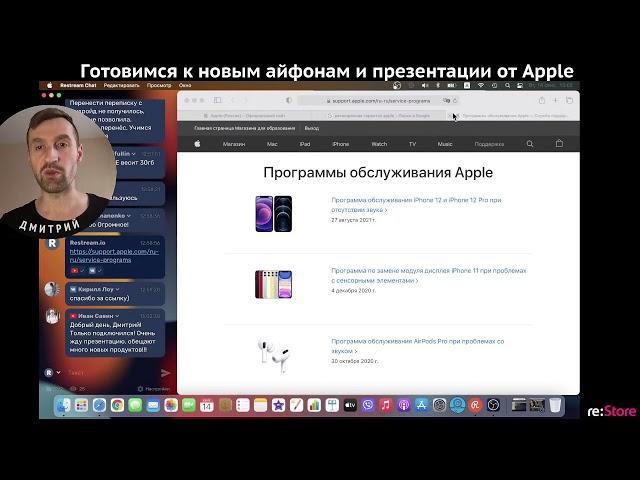Open Podcasts from the Dock
This screenshot has width=640, height=480.
[404, 405]
